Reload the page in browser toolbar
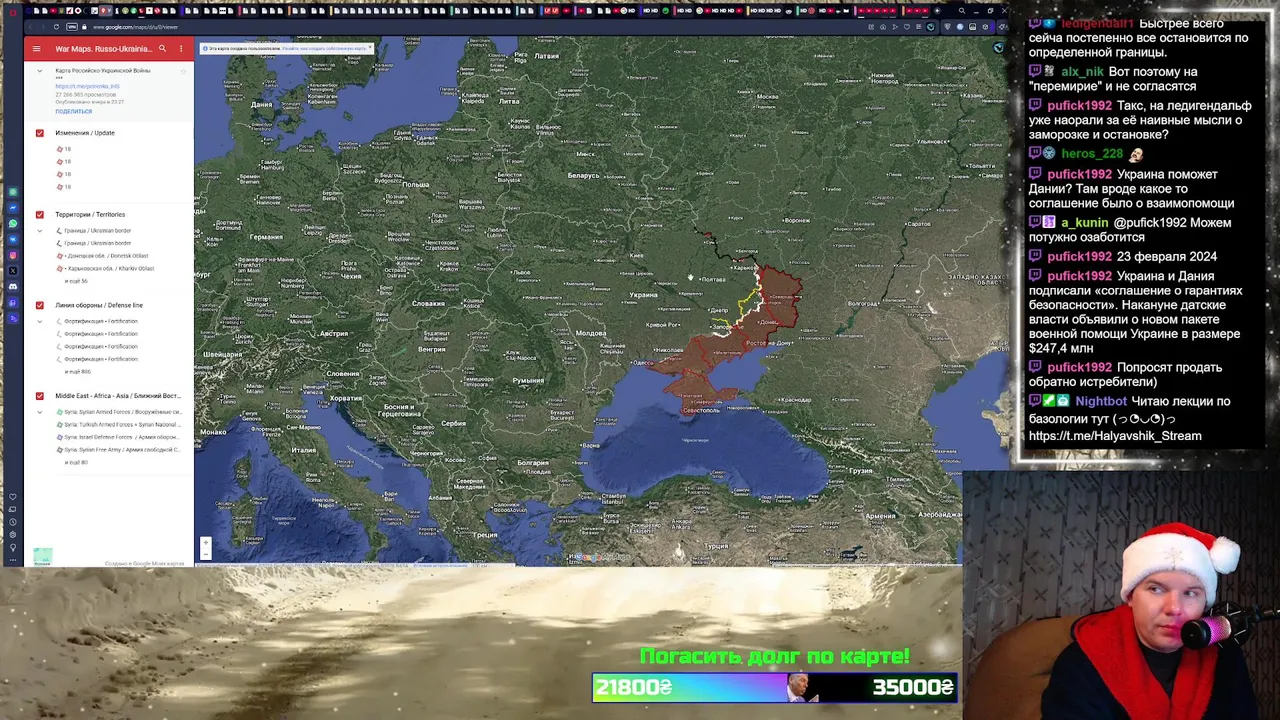This screenshot has height=720, width=1280. (56, 27)
